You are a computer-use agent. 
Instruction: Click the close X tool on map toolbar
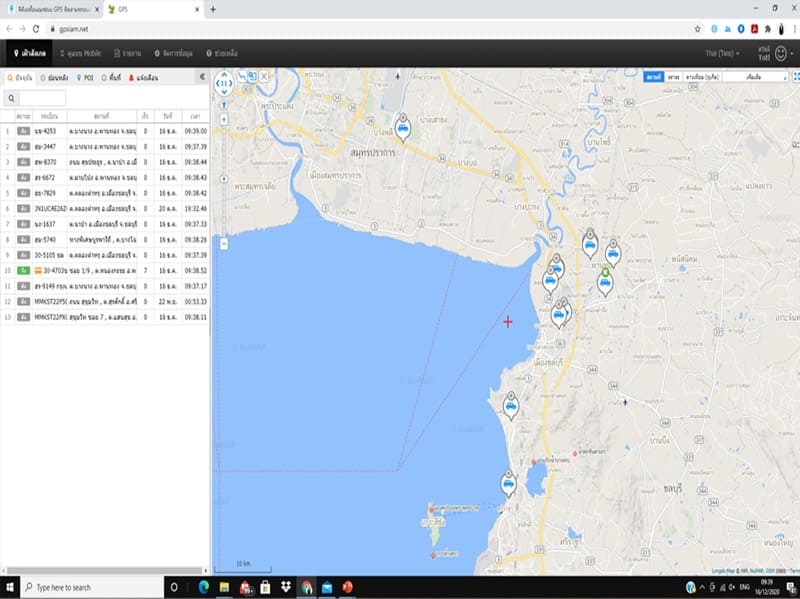[266, 75]
